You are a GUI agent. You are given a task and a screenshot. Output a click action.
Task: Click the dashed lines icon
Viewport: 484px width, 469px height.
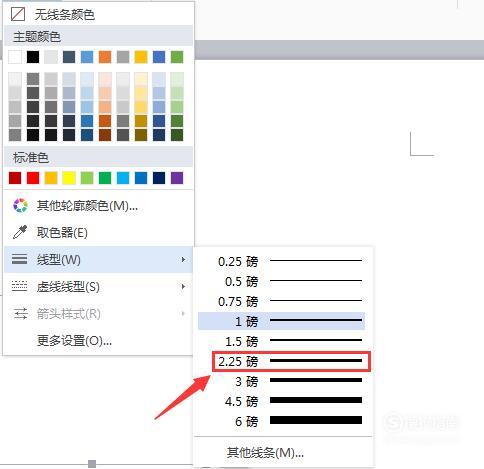[19, 286]
